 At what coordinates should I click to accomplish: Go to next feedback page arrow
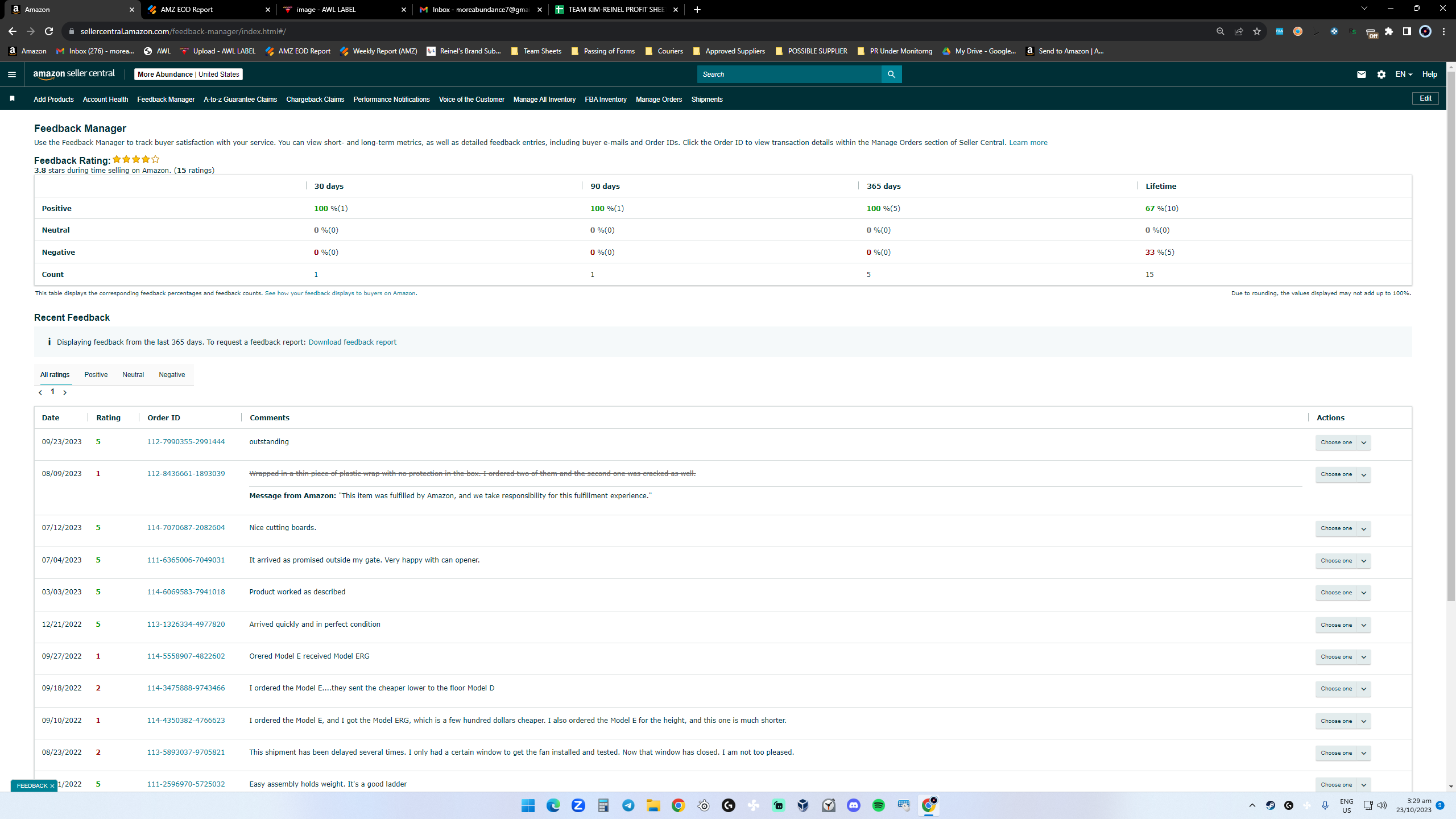[x=65, y=392]
